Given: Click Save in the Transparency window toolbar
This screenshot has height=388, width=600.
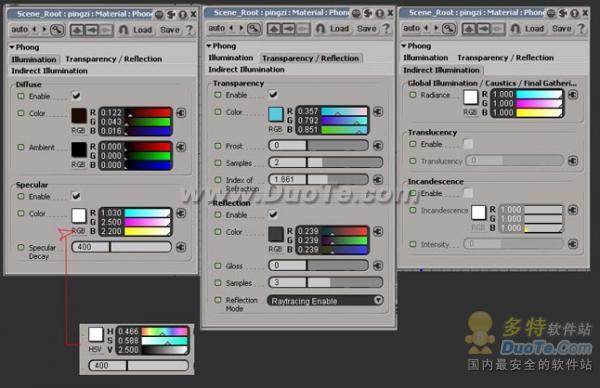Looking at the screenshot, I should pos(367,29).
